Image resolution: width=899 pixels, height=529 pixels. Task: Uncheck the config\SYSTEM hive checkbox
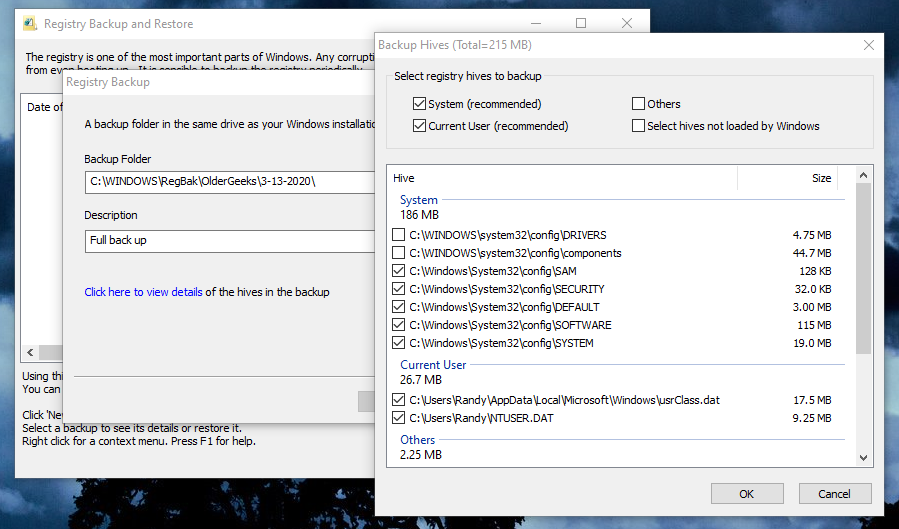(398, 343)
